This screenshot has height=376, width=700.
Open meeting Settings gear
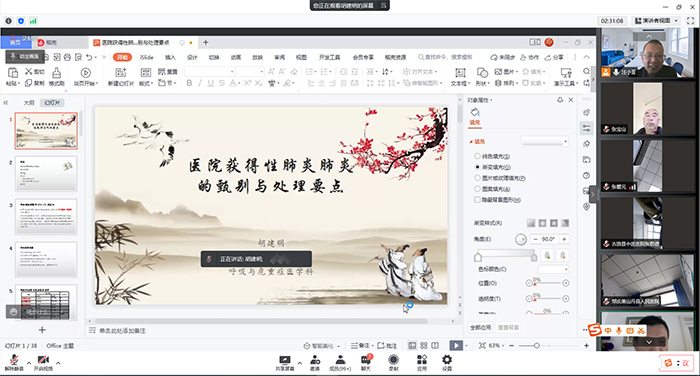[447, 362]
